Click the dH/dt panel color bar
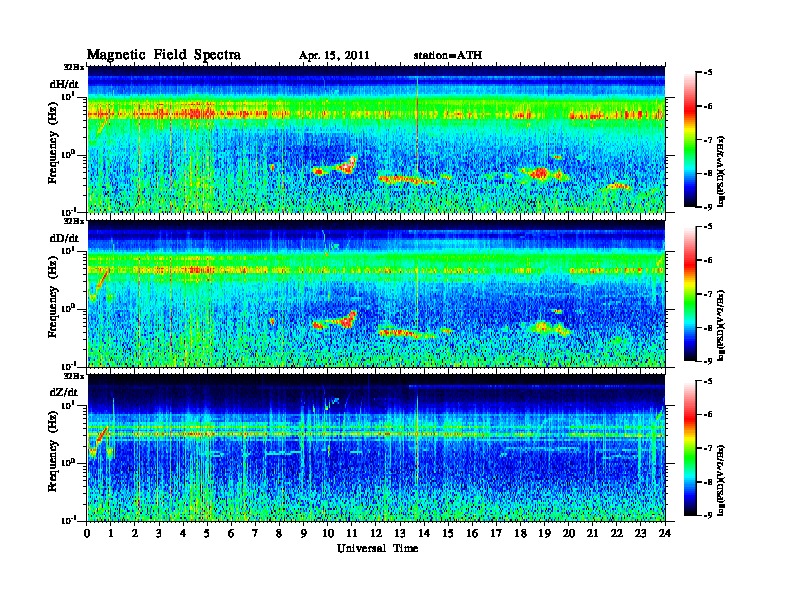792x612 pixels. (689, 140)
